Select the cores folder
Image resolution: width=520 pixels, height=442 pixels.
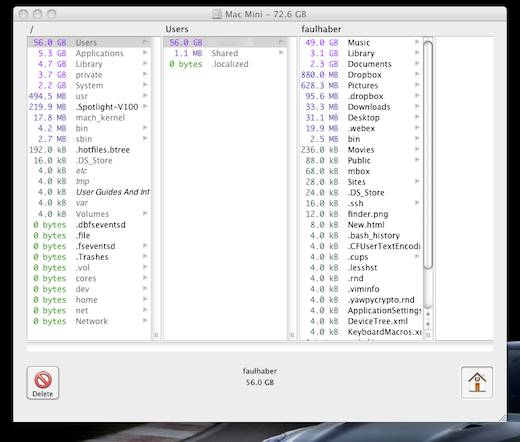click(89, 278)
